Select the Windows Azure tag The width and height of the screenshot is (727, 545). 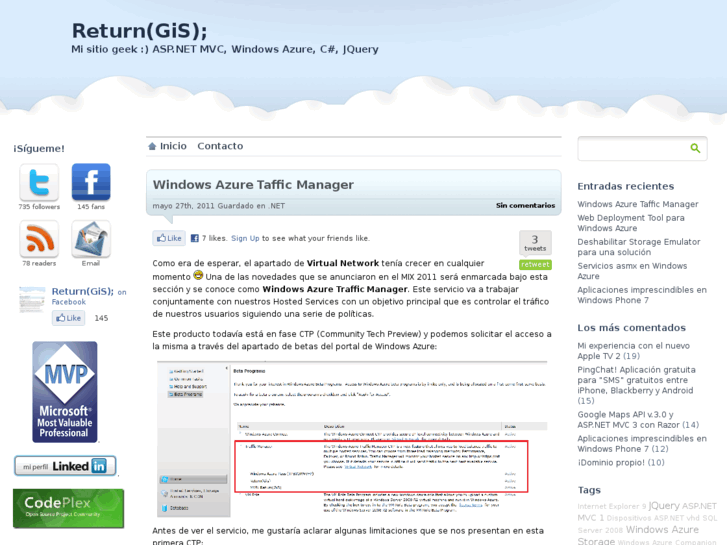coord(662,530)
